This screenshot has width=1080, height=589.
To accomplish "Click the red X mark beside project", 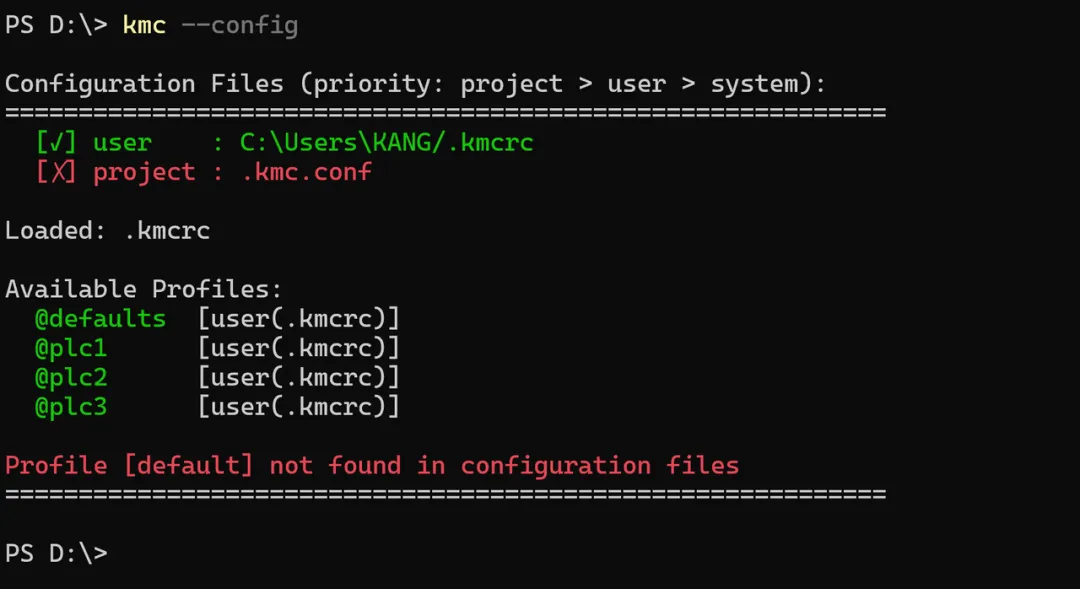I will point(56,172).
